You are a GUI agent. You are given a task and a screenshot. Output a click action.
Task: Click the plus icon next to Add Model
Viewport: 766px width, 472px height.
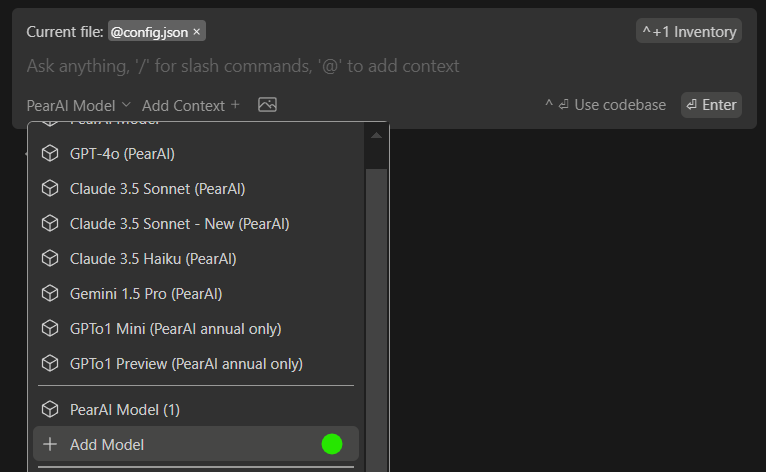click(x=50, y=444)
